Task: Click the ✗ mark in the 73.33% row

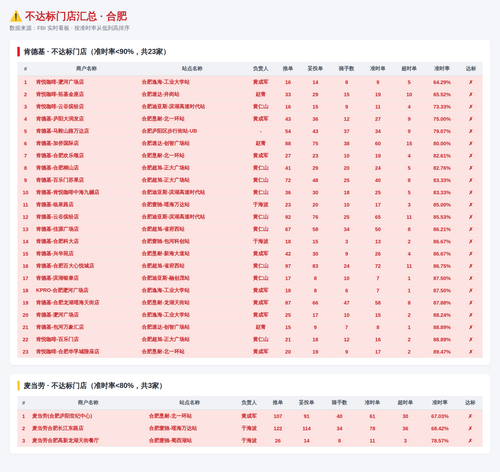Action: [x=471, y=107]
